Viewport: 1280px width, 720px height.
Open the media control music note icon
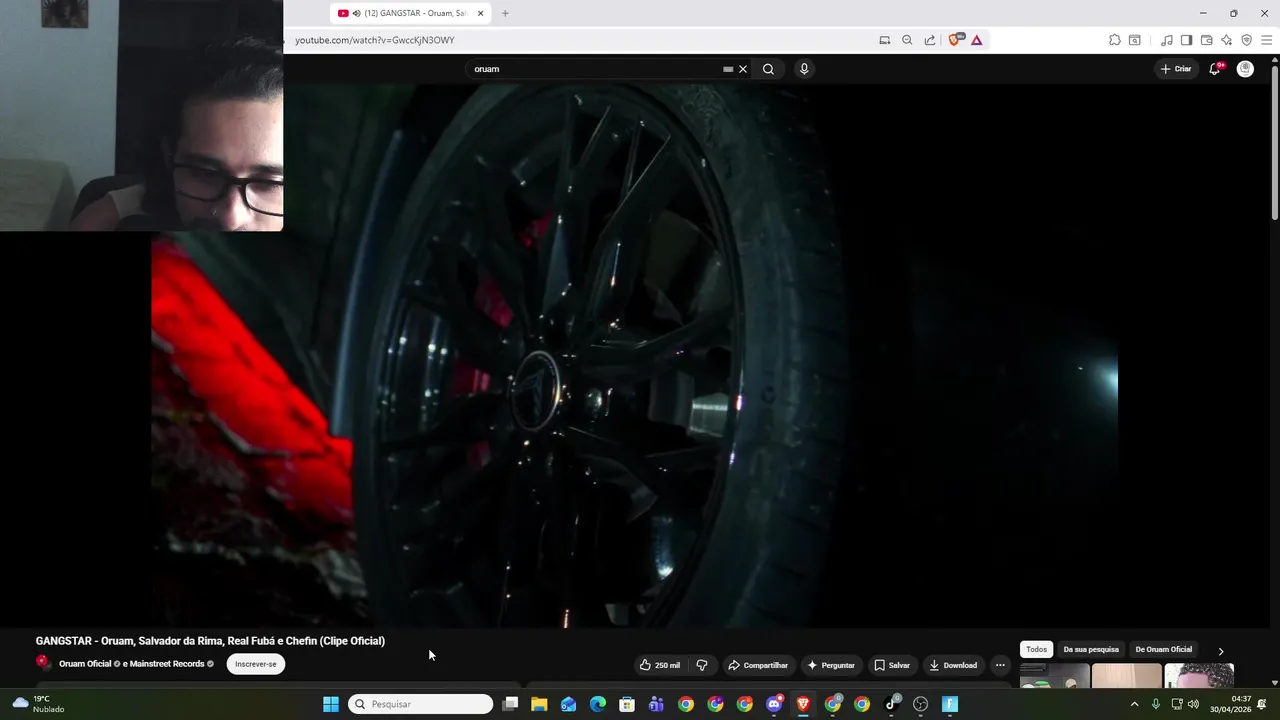[x=1167, y=40]
